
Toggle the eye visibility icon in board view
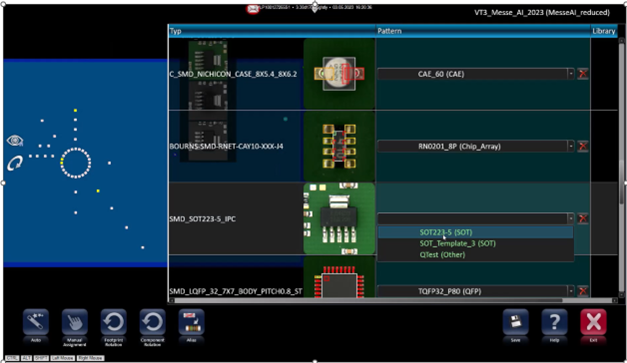tap(15, 140)
